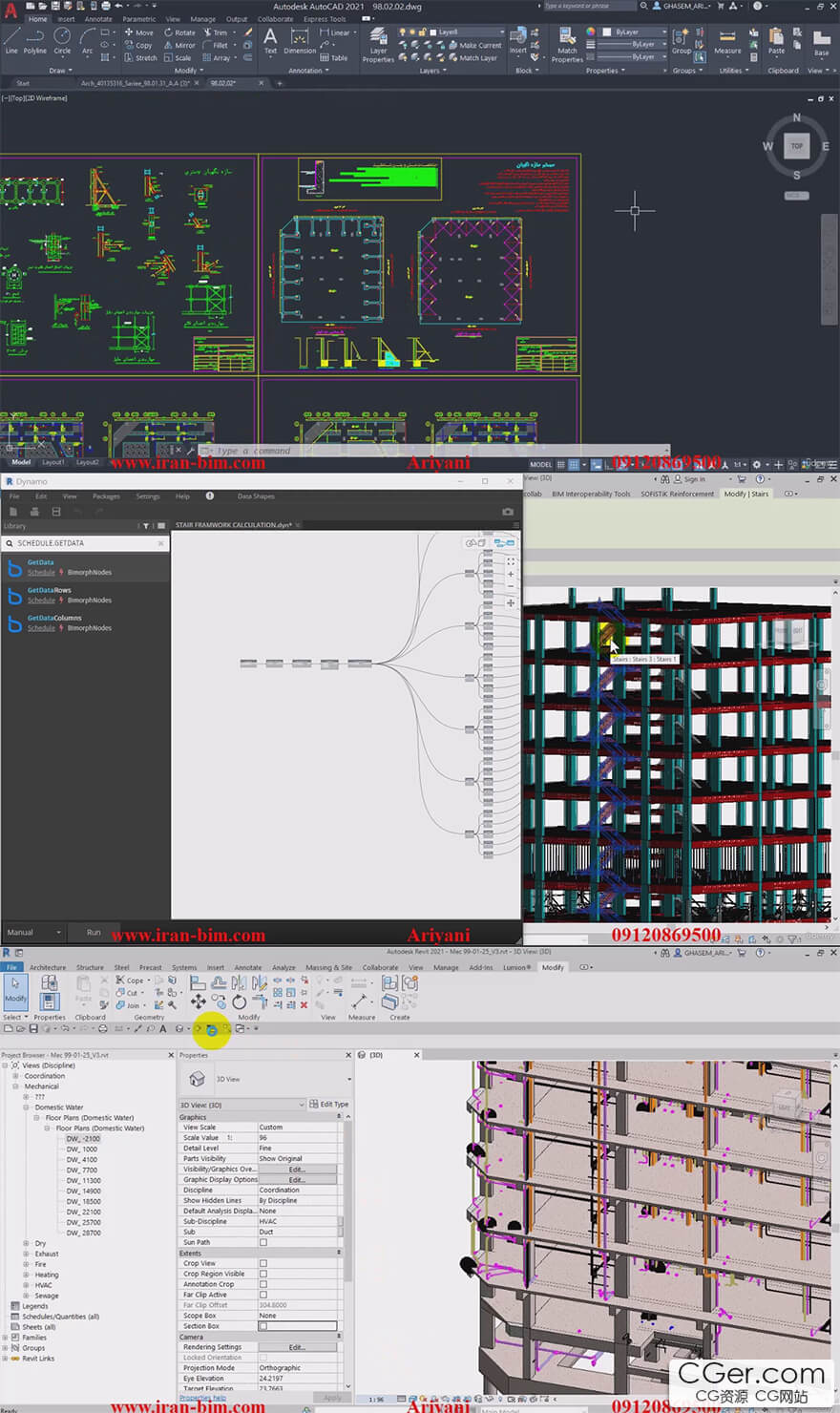Select the Line tool in AutoCAD
The width and height of the screenshot is (840, 1413).
pos(11,41)
